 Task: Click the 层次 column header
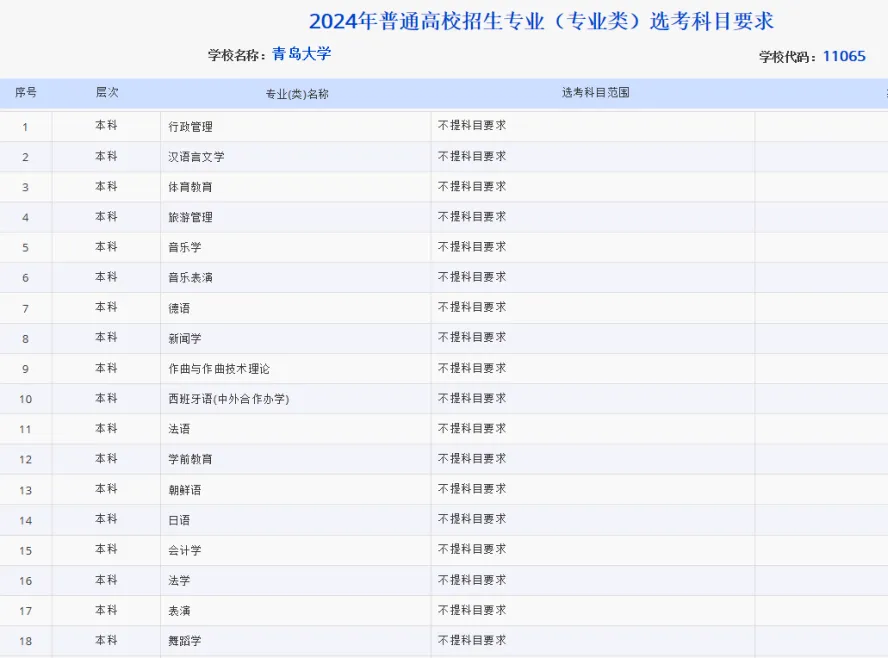coord(106,92)
